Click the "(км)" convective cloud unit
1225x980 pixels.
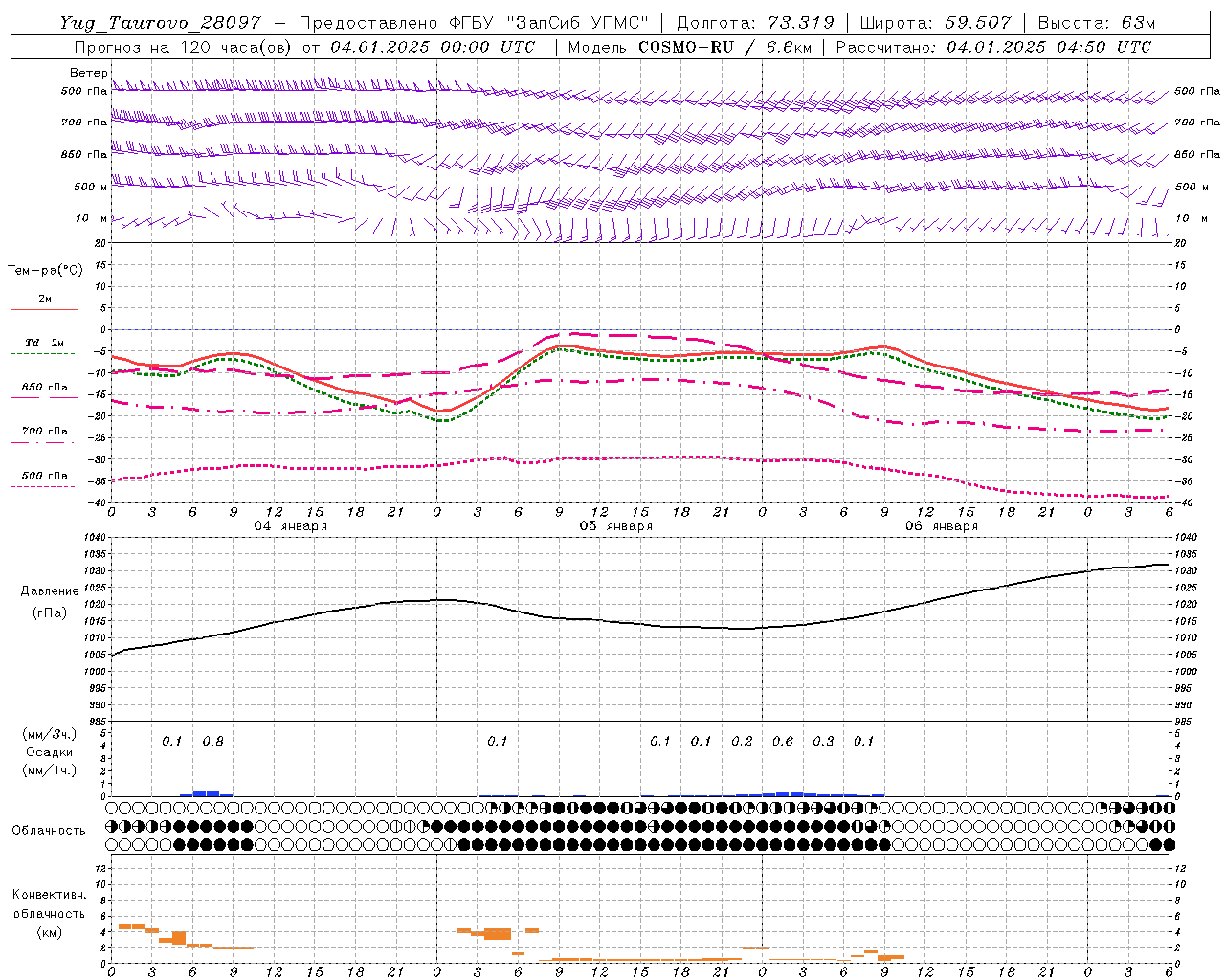(50, 932)
